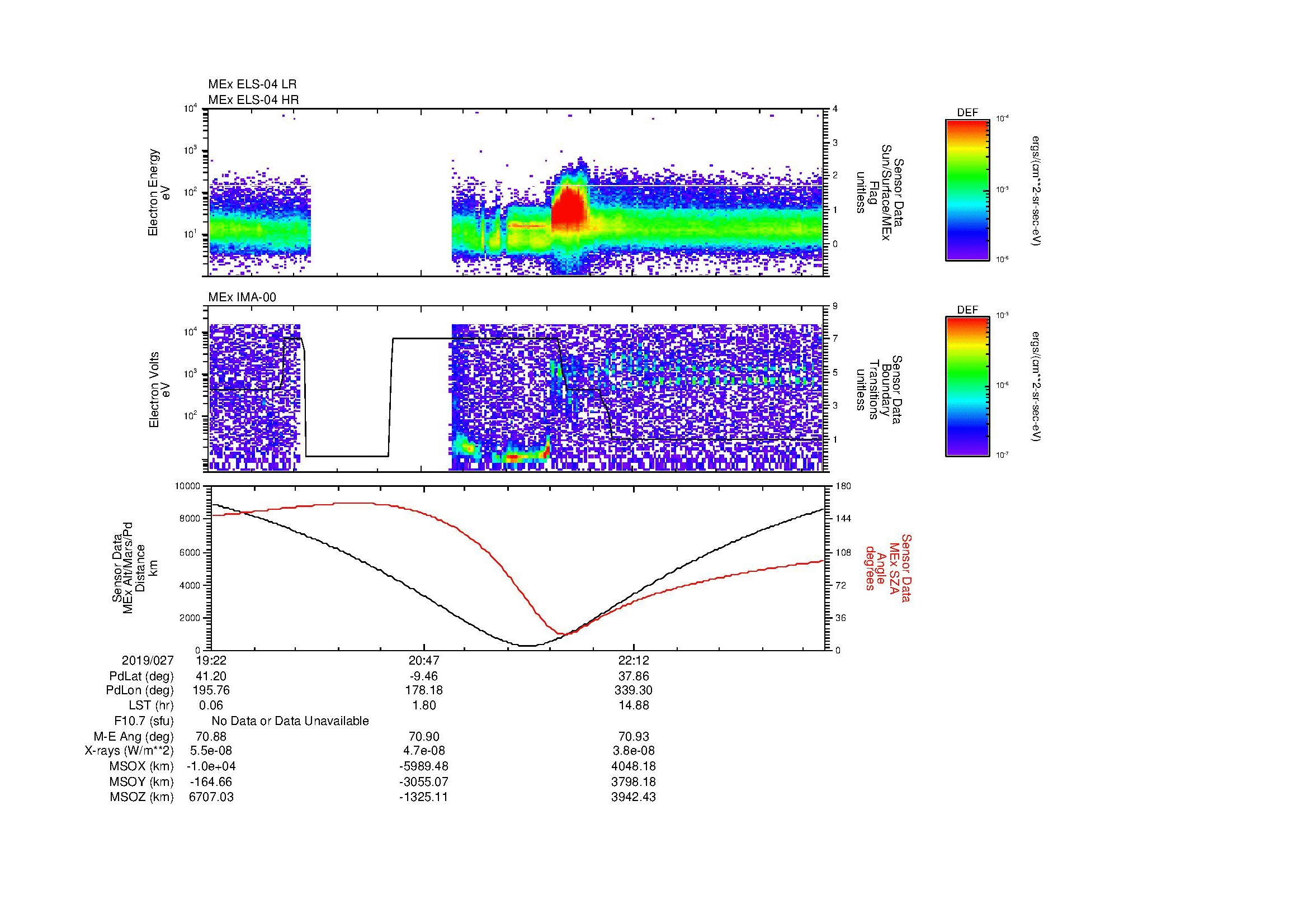Image resolution: width=1308 pixels, height=924 pixels.
Task: Click the MSOX value '-1.0e+04'
Action: point(211,766)
